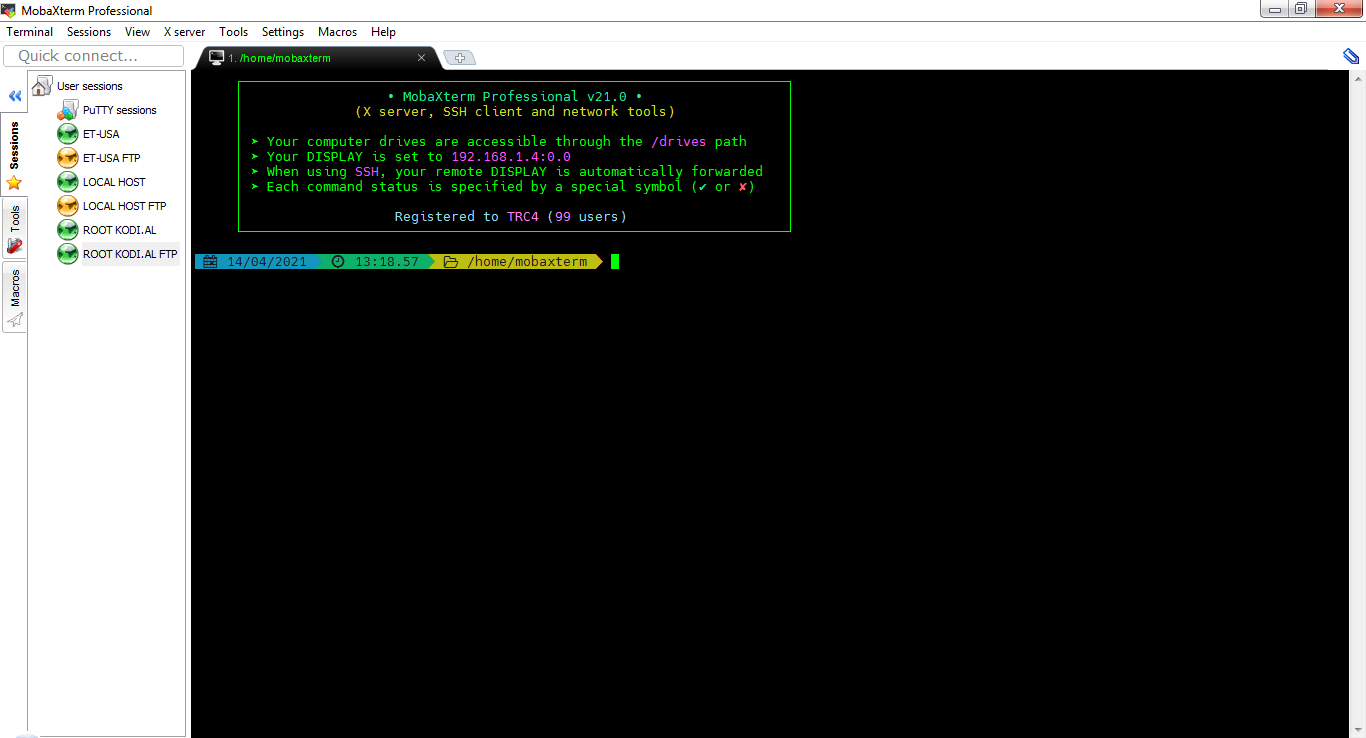Click the MobaXterm title bar app icon
The image size is (1366, 738).
[9, 10]
